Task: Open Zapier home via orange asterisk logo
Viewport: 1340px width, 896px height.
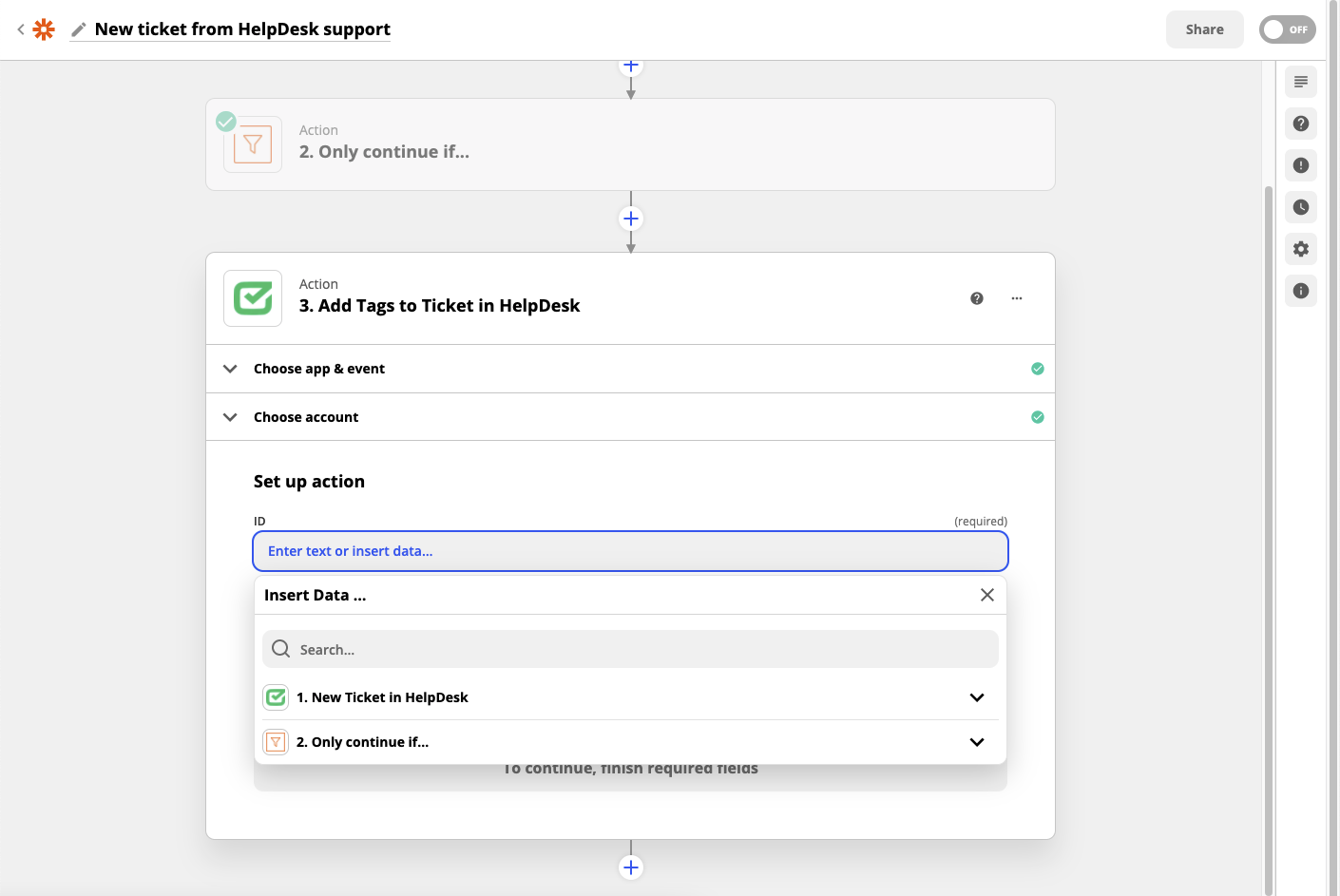Action: pos(44,29)
